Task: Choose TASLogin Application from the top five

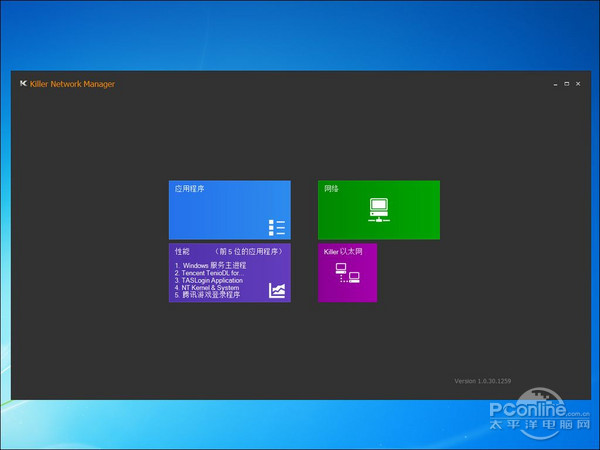Action: pos(212,280)
